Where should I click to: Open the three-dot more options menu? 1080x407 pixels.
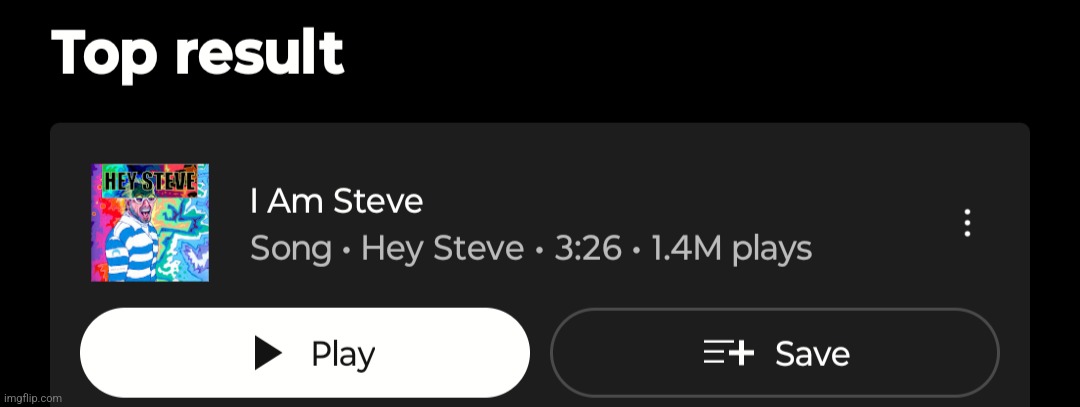coord(967,223)
